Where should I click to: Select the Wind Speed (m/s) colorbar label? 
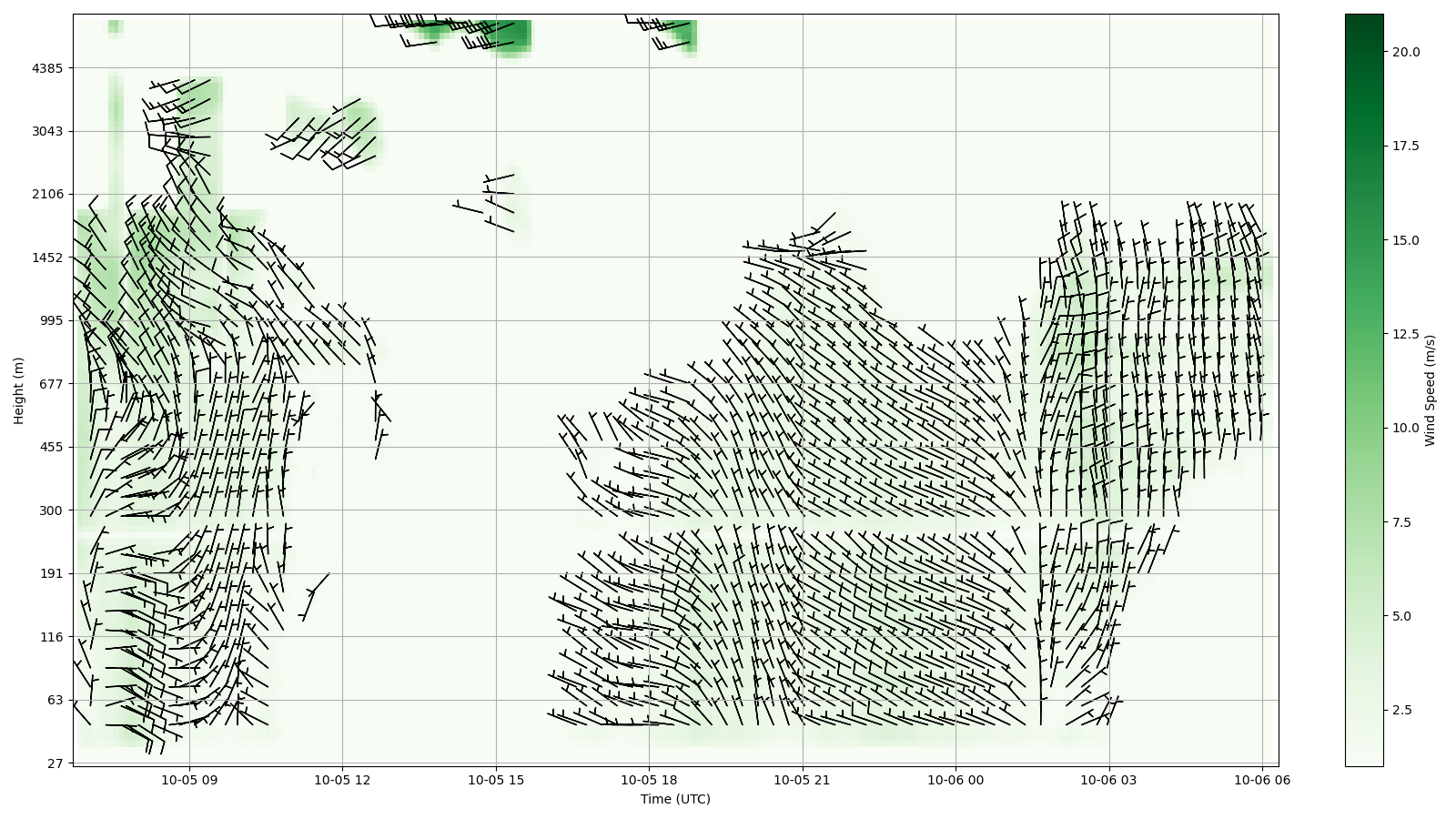(x=1430, y=390)
